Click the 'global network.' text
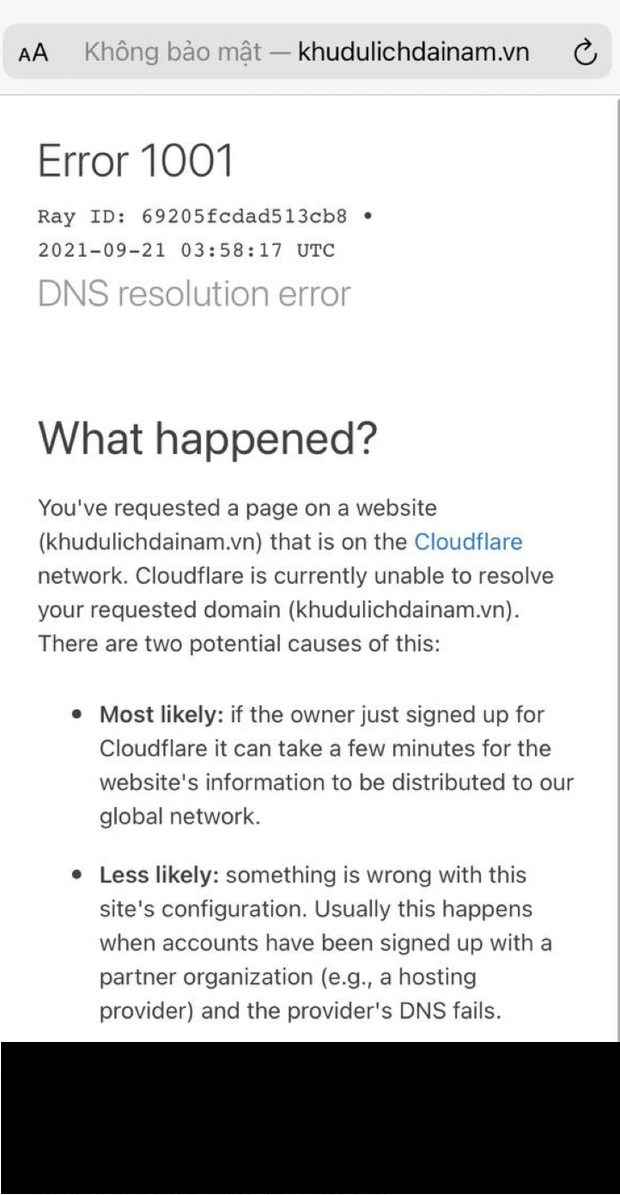620x1195 pixels. tap(180, 816)
